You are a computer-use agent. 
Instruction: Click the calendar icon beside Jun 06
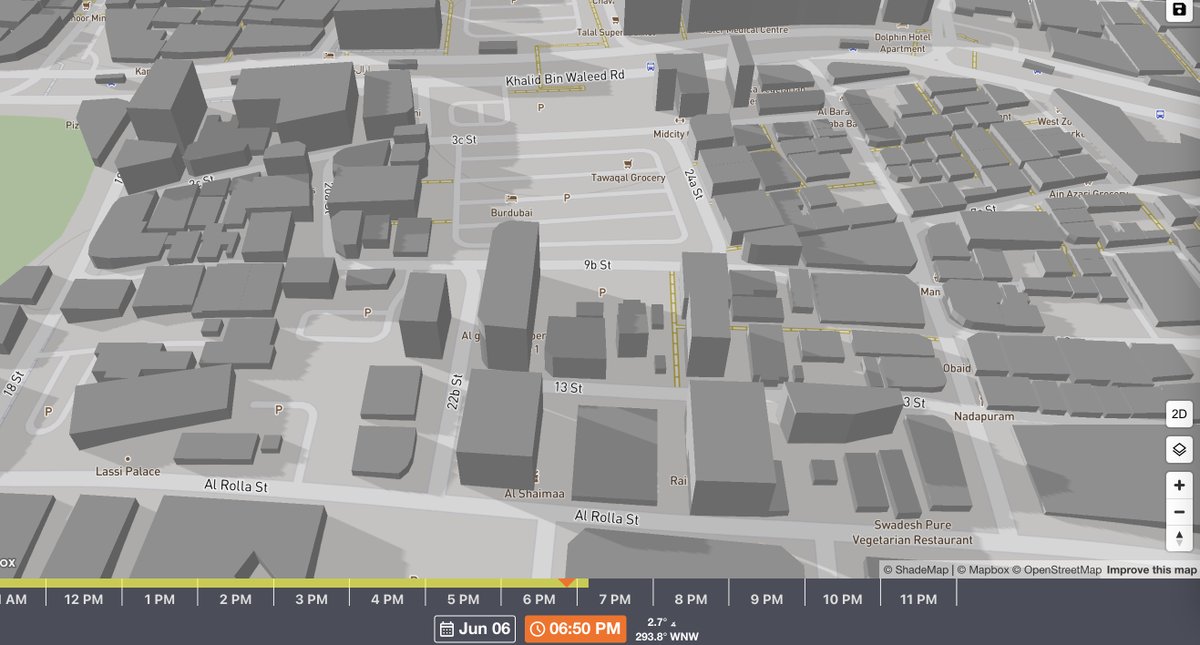coord(446,629)
